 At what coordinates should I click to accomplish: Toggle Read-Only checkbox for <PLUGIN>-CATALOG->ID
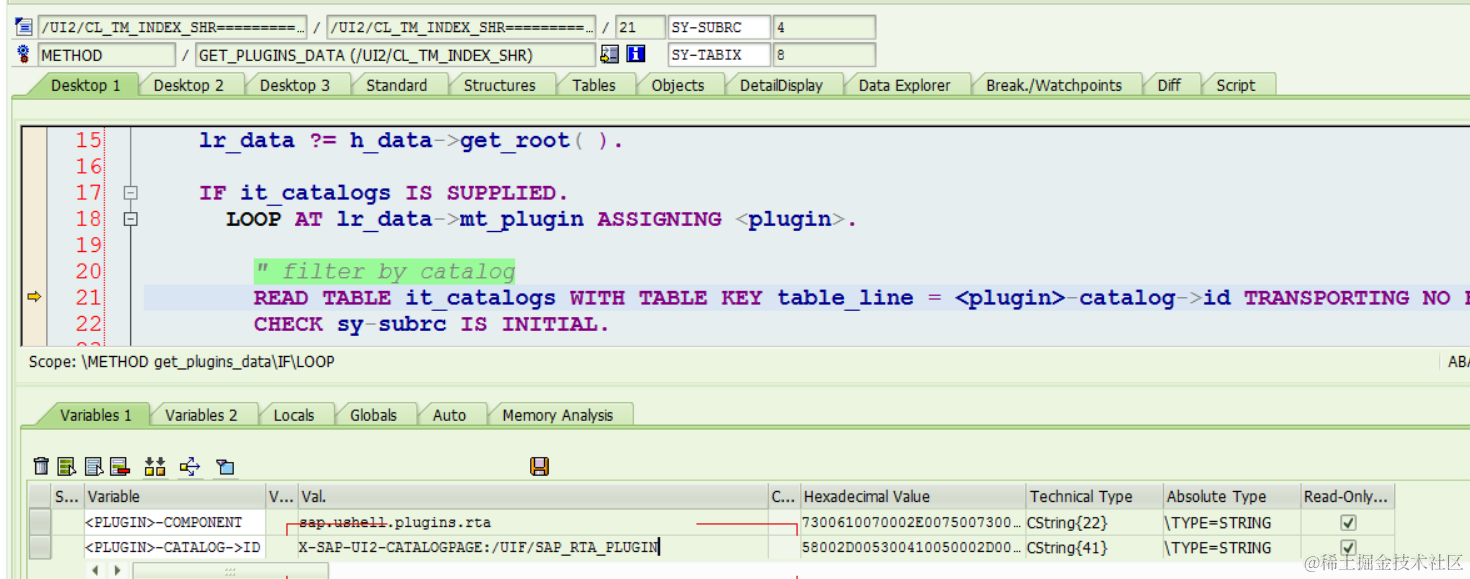pos(1348,547)
